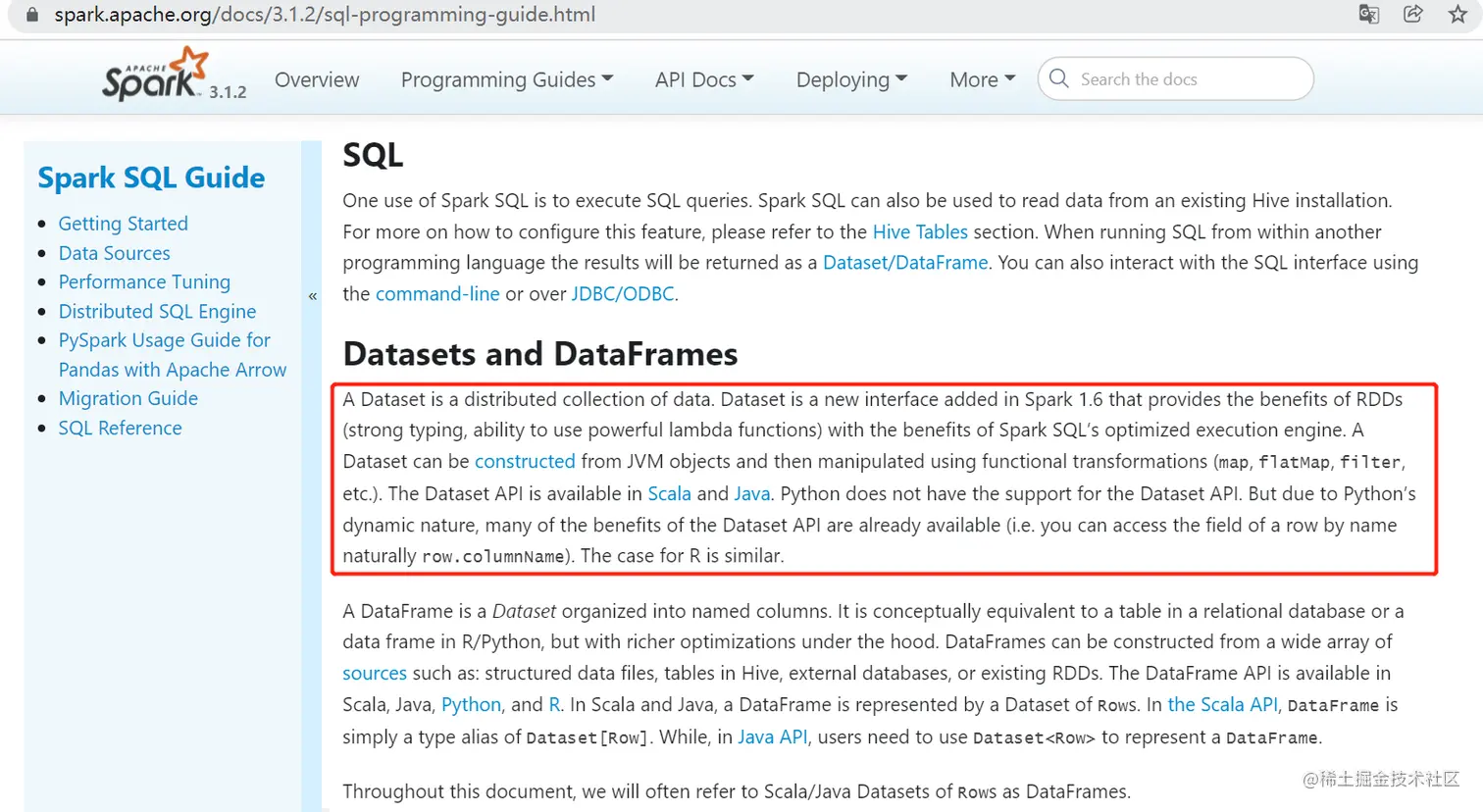The height and width of the screenshot is (812, 1483).
Task: Click the row.columnName code text
Action: click(493, 556)
